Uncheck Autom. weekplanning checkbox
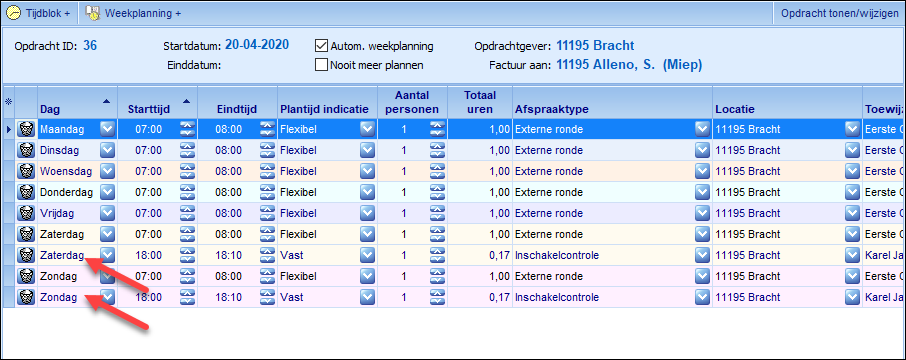The image size is (906, 360). (321, 46)
